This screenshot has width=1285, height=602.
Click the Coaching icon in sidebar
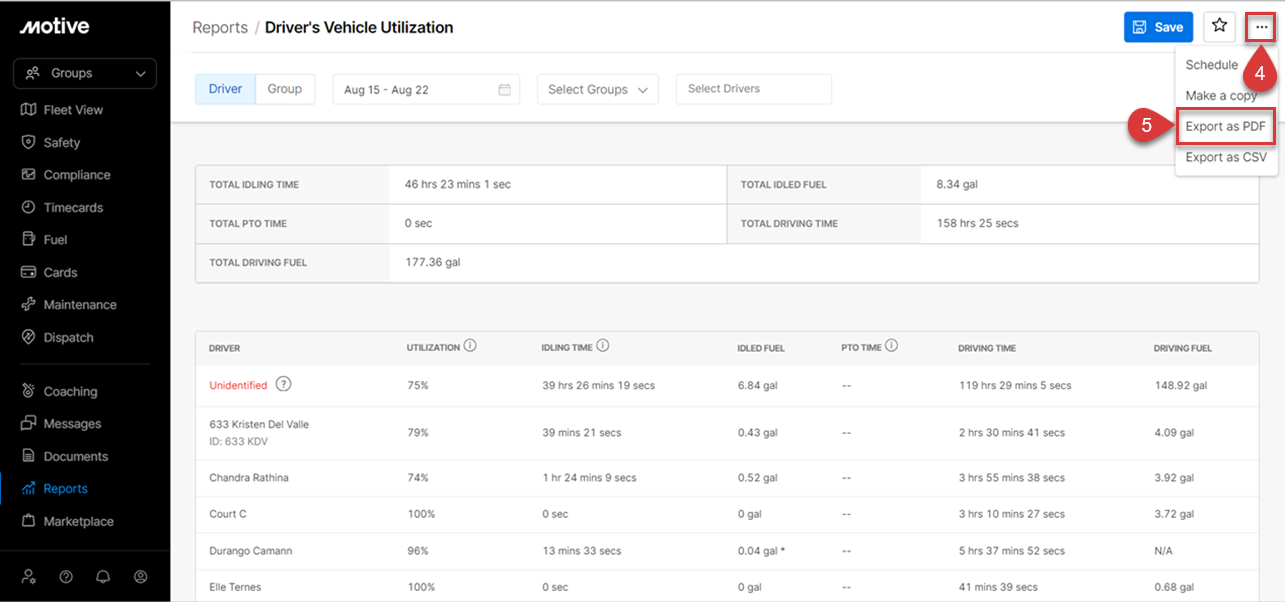[x=28, y=391]
